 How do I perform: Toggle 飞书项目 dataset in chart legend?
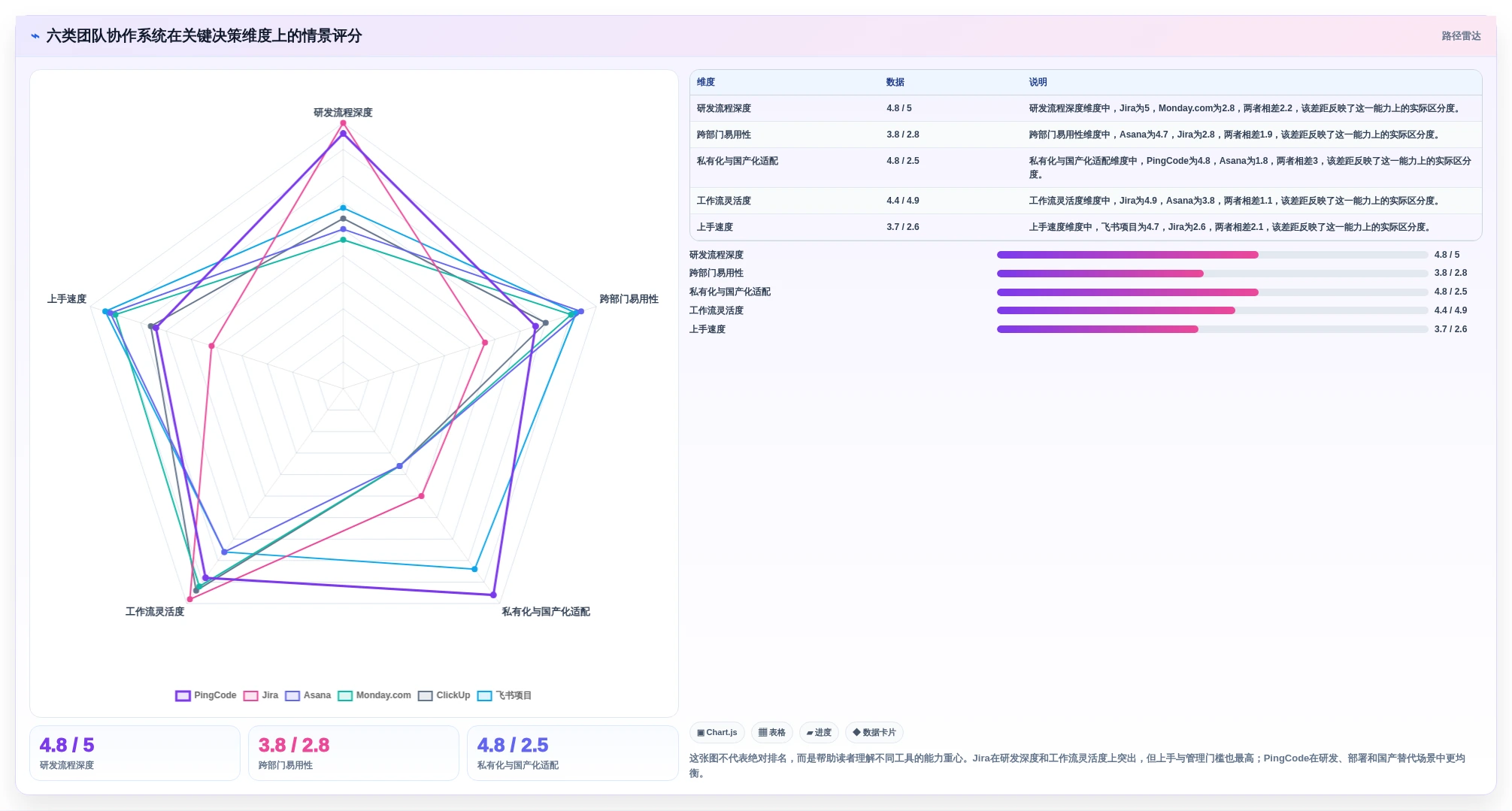(505, 695)
